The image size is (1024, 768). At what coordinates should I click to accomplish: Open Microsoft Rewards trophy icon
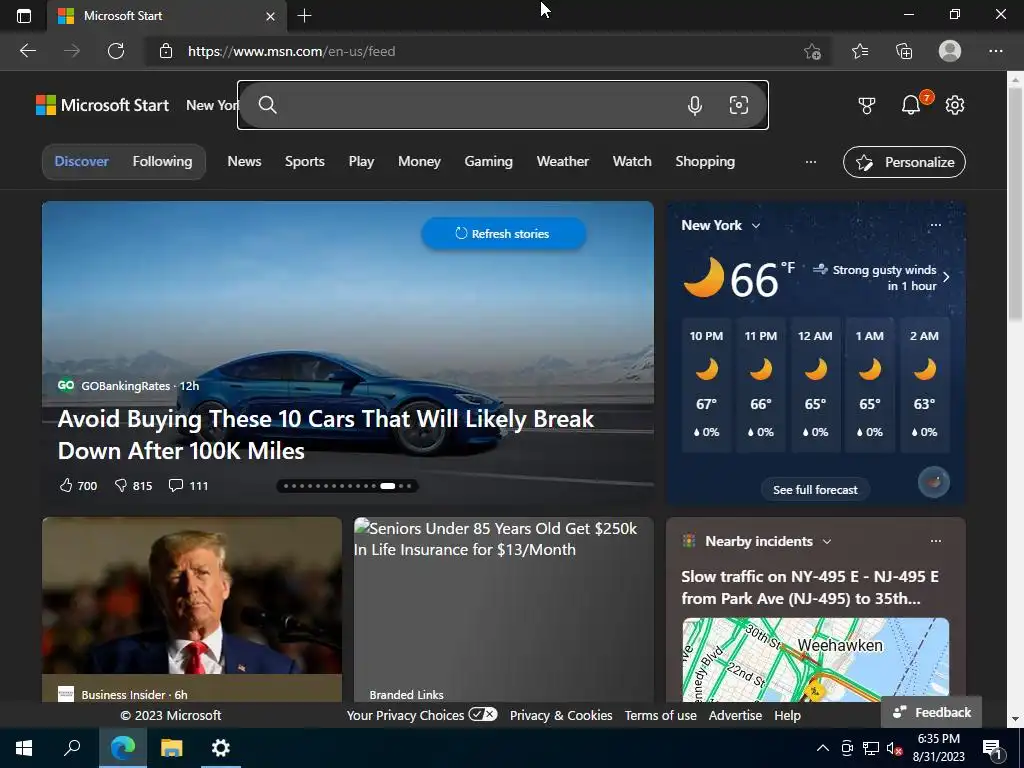[867, 105]
